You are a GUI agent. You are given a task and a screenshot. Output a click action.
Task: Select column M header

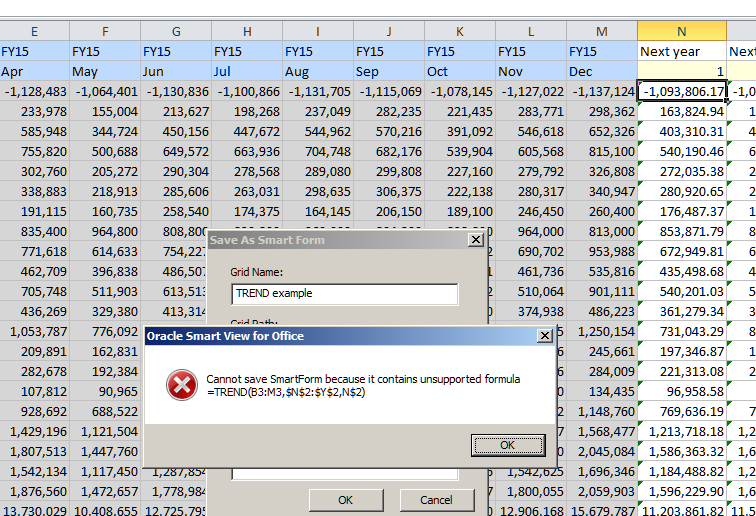point(602,31)
